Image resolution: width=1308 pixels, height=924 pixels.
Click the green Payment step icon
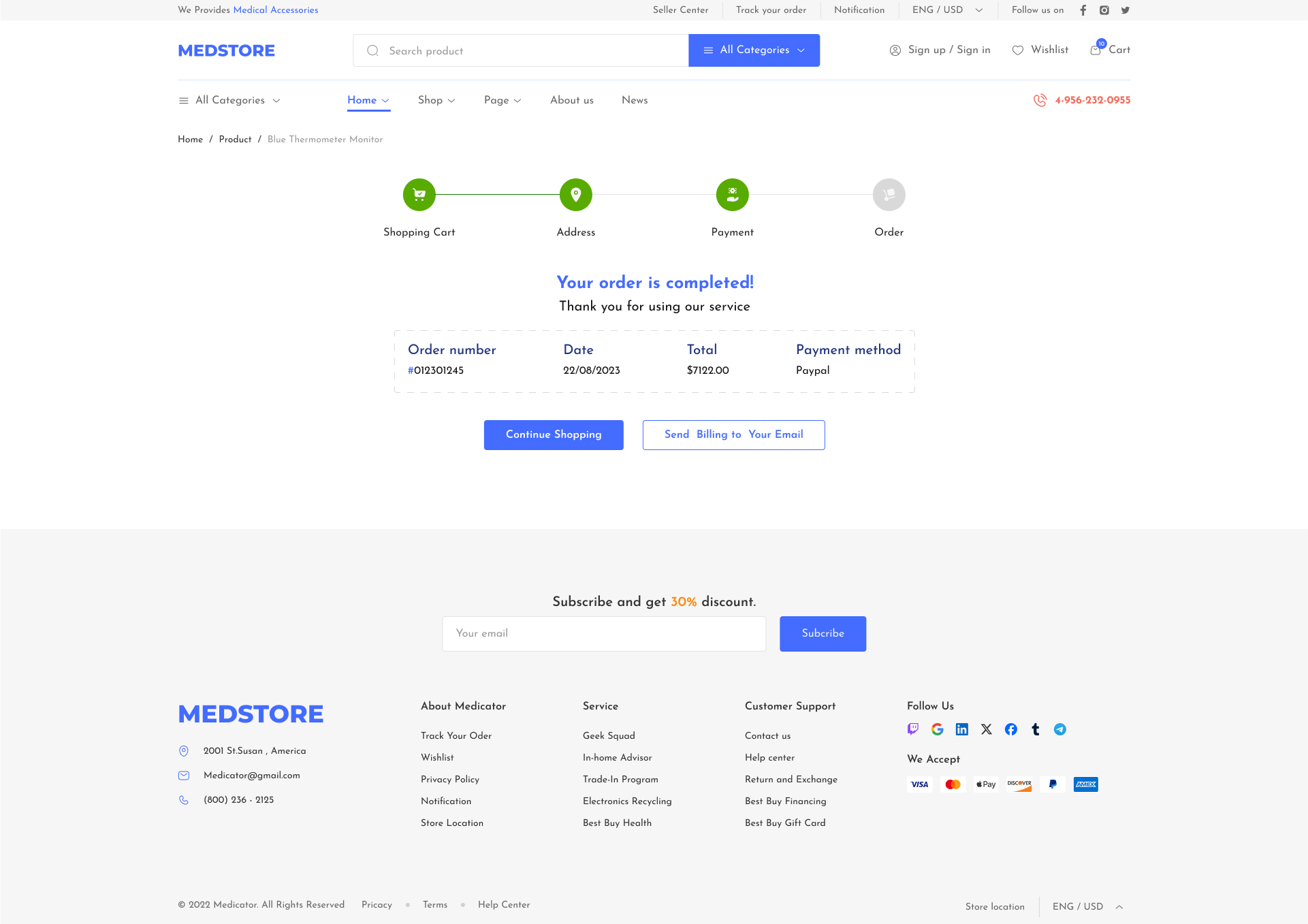pos(732,195)
